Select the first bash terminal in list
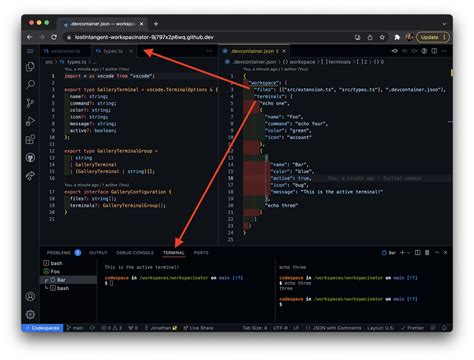The image size is (474, 360). [x=68, y=263]
